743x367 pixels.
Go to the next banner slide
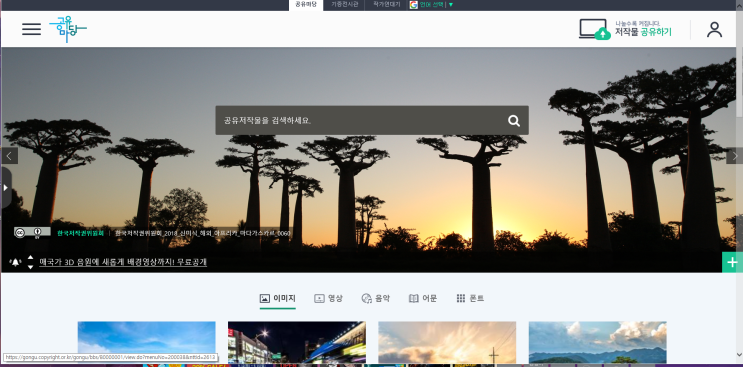(734, 155)
